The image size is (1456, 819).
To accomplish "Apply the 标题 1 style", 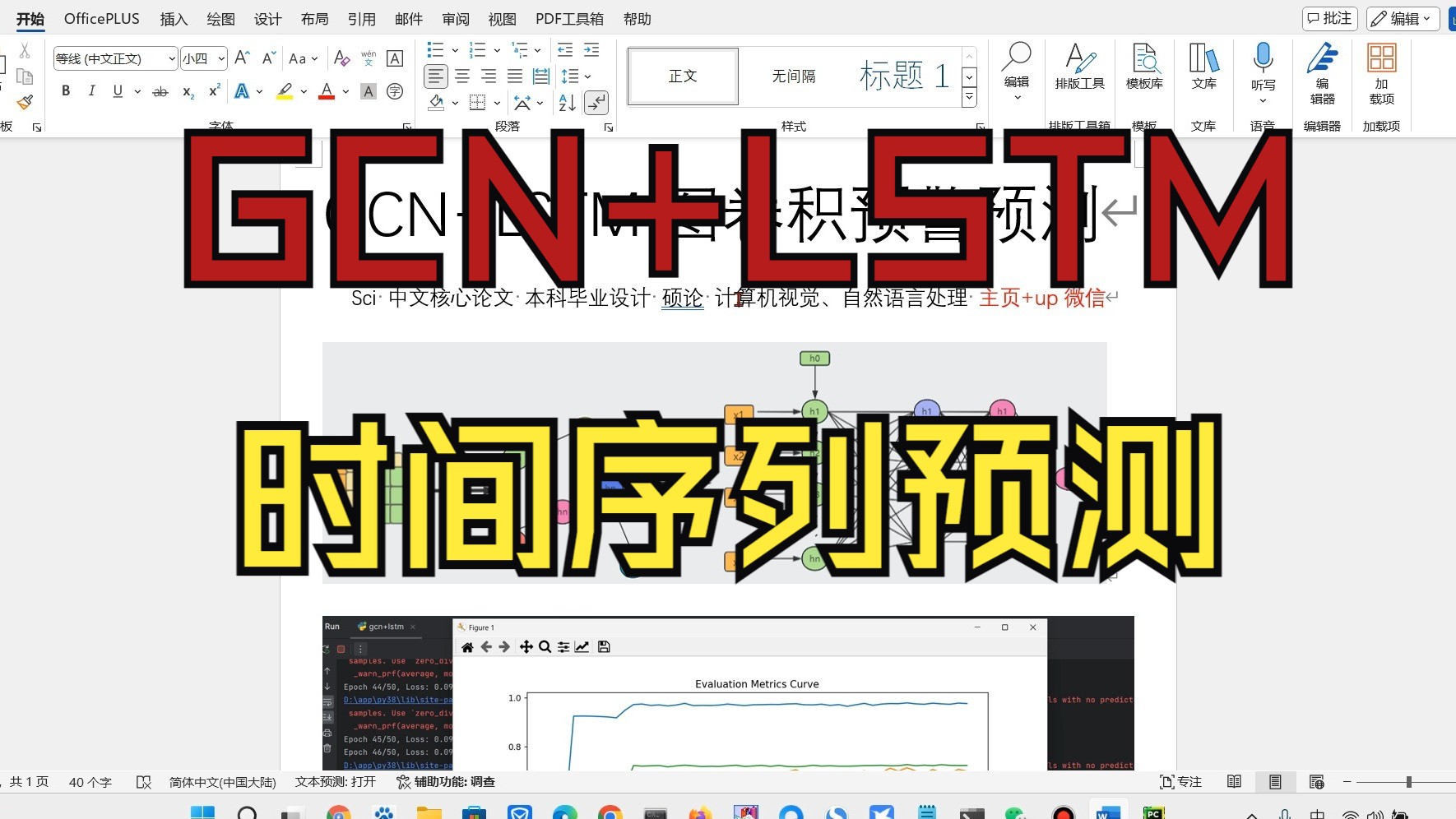I will click(x=904, y=76).
